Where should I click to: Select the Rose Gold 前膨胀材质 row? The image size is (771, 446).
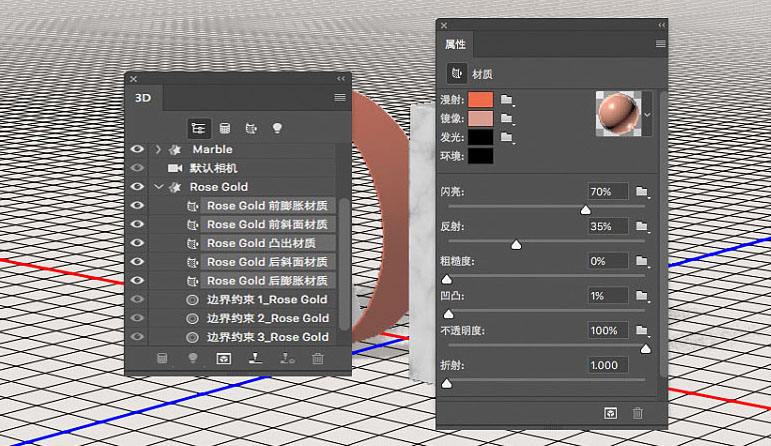pos(267,206)
